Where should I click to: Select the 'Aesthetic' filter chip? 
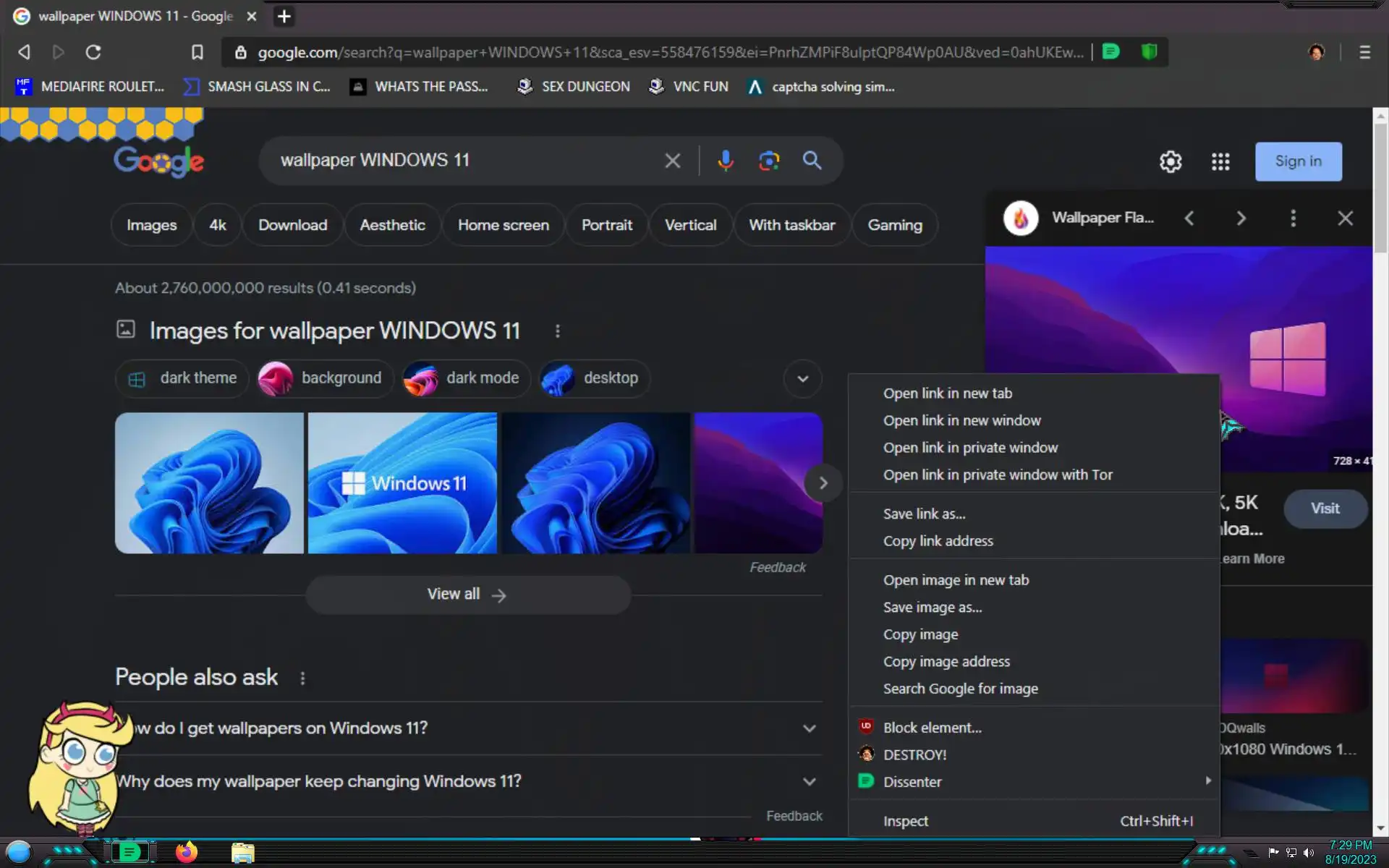392,225
